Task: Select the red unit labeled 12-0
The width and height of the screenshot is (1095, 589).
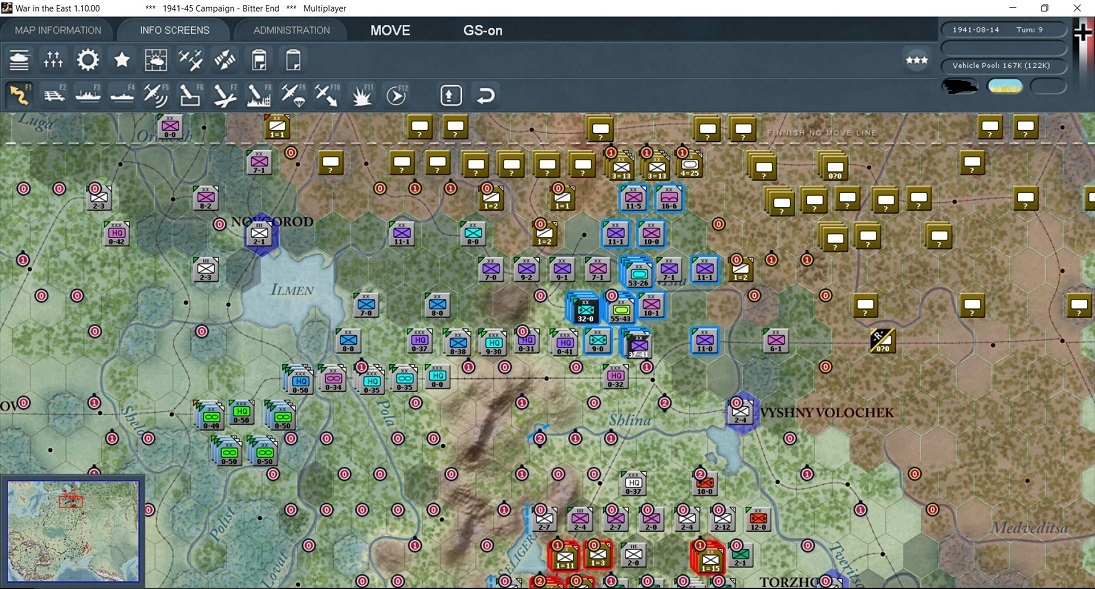Action: [758, 518]
